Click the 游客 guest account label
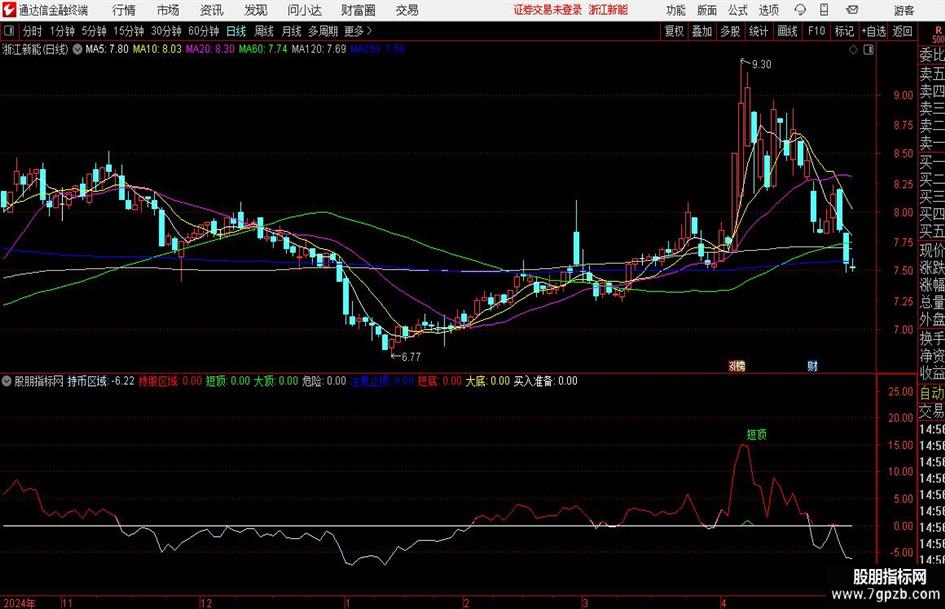Image resolution: width=945 pixels, height=609 pixels. [904, 10]
